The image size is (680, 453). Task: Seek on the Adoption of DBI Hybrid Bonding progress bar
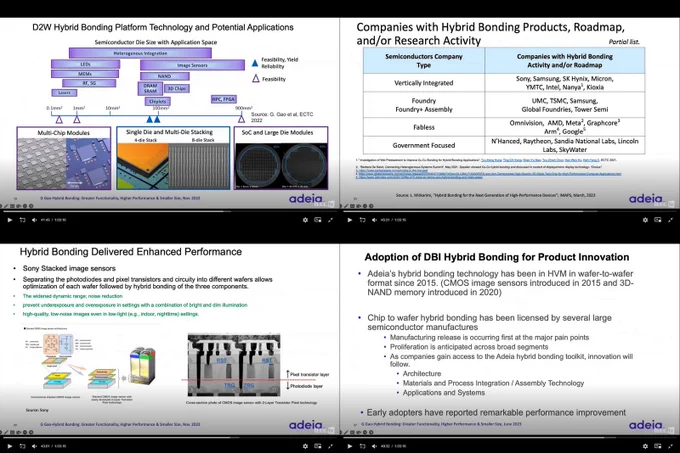pyautogui.click(x=510, y=437)
